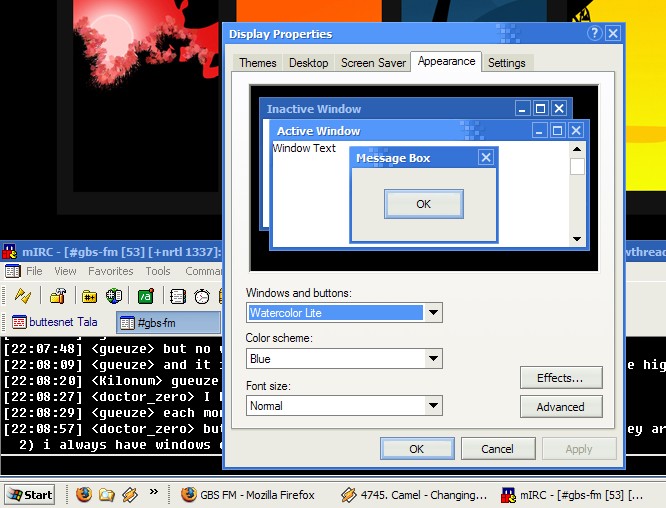666x508 pixels.
Task: Click the preview scrollbar up arrow
Action: [x=577, y=149]
